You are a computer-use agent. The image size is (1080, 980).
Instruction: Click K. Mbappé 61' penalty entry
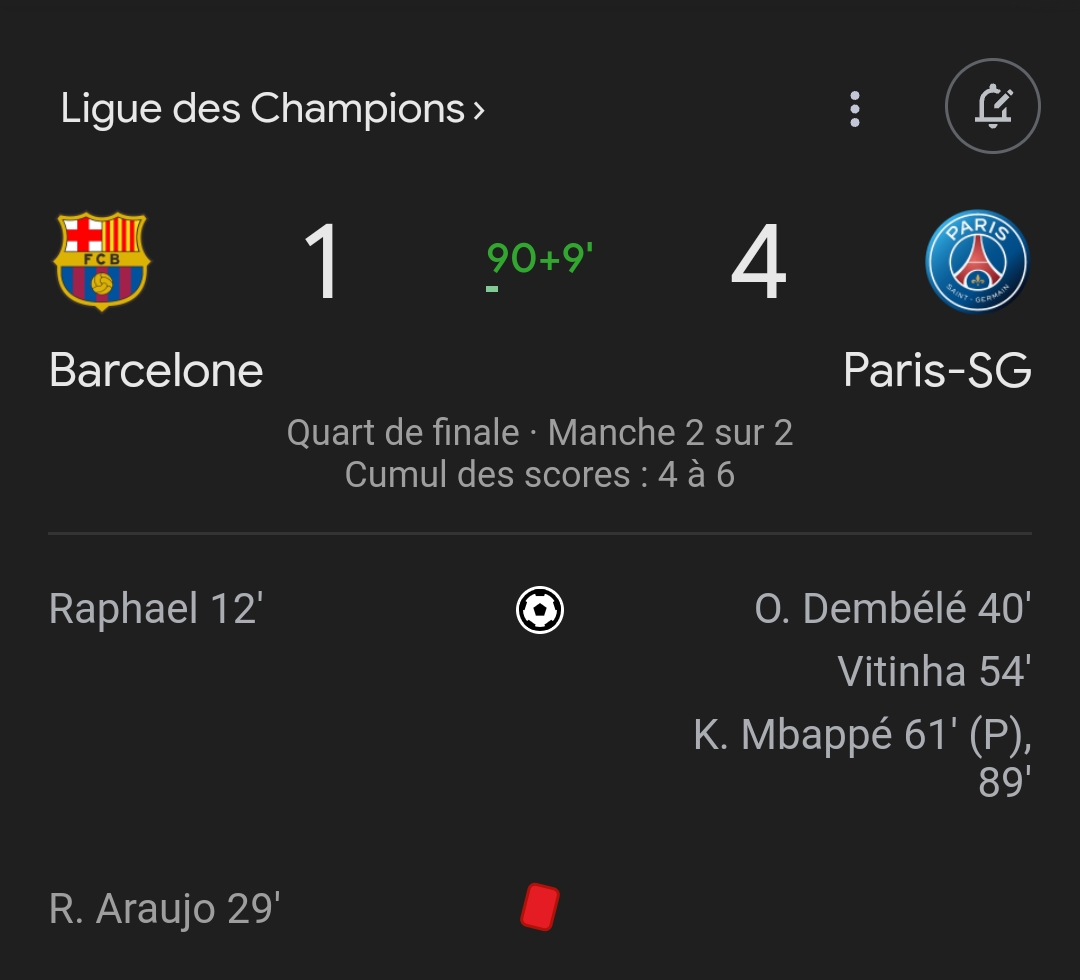(x=861, y=736)
